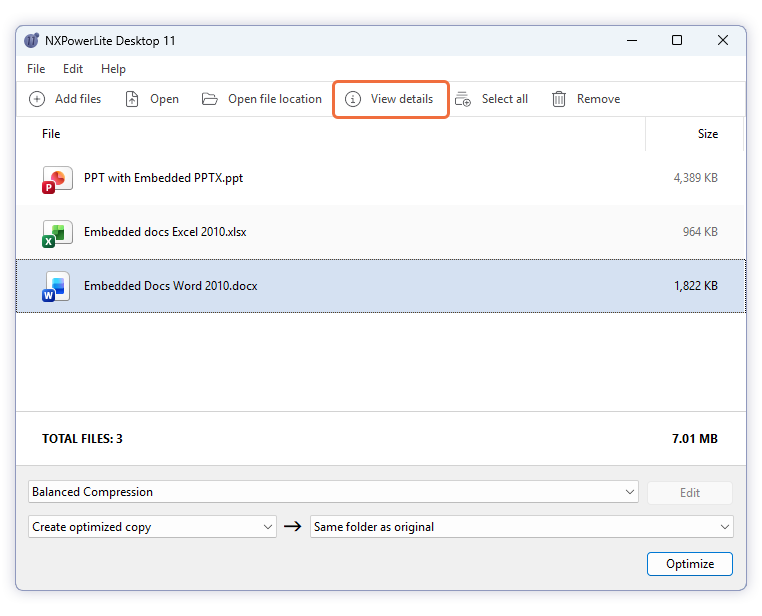Open the File menu
Screen dimensions: 762x616
(x=36, y=69)
